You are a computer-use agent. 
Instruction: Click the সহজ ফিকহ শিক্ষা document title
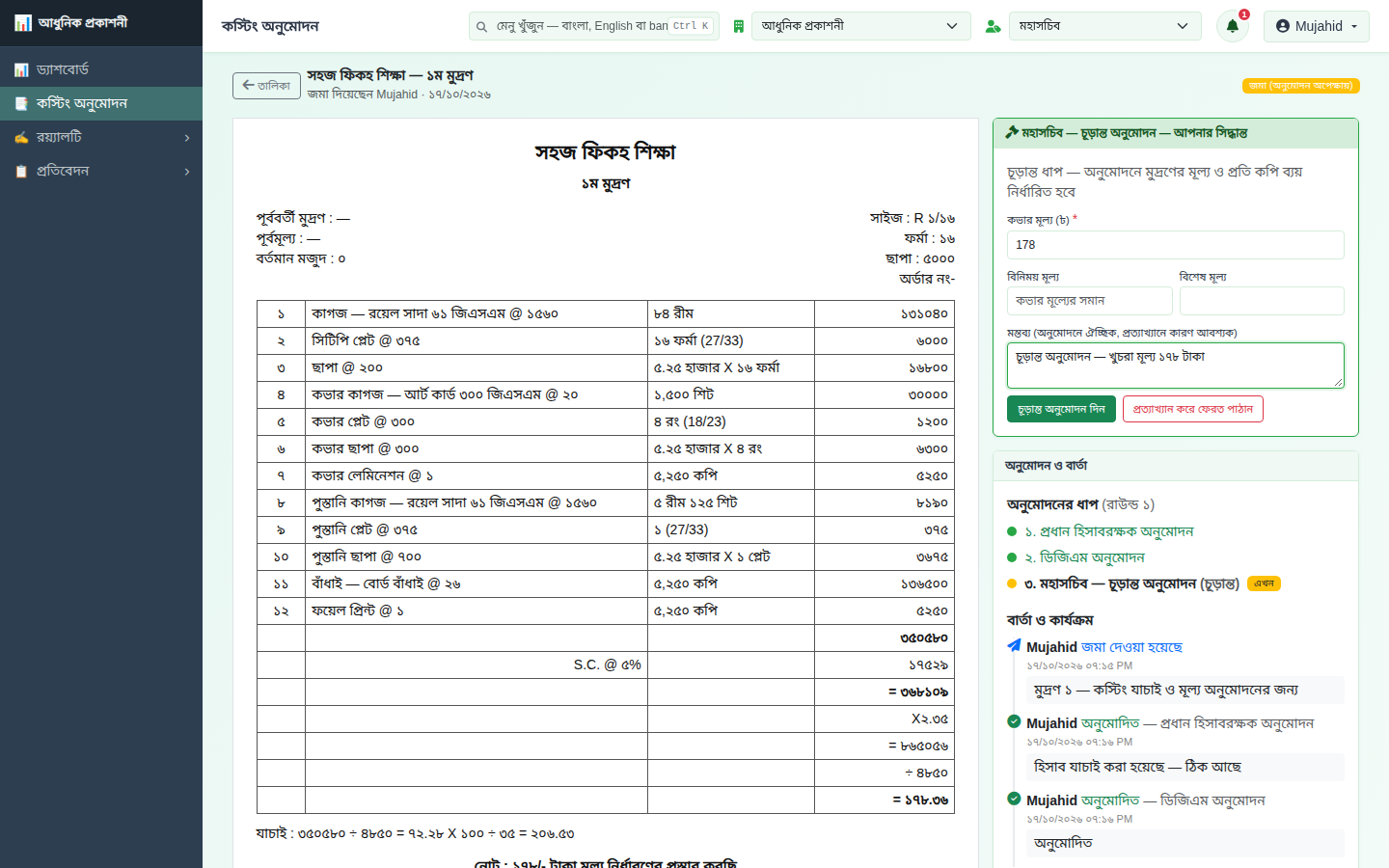tap(606, 152)
